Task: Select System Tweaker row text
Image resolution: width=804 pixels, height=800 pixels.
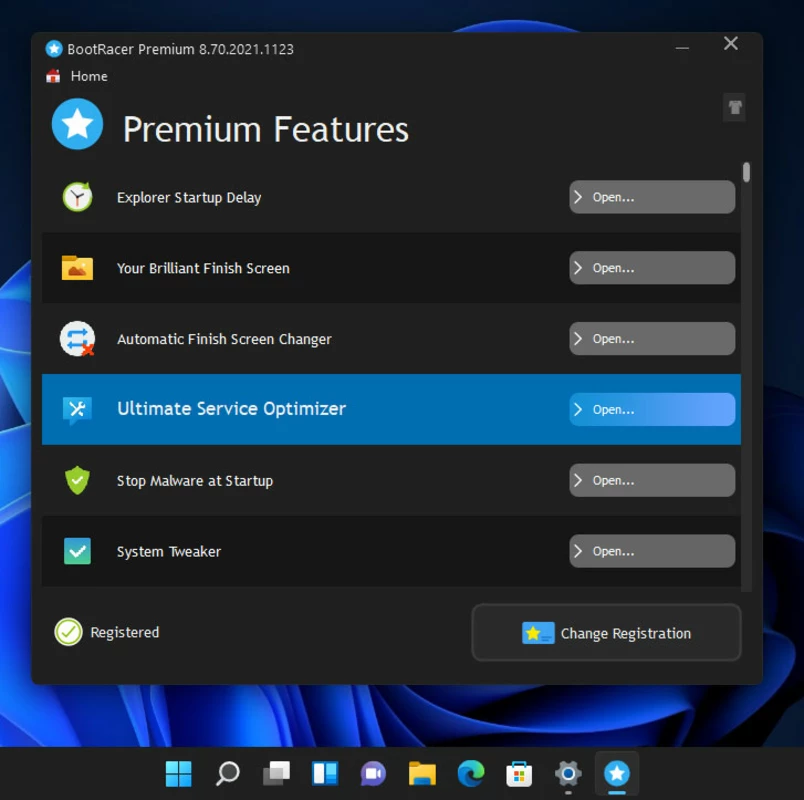Action: pos(169,551)
